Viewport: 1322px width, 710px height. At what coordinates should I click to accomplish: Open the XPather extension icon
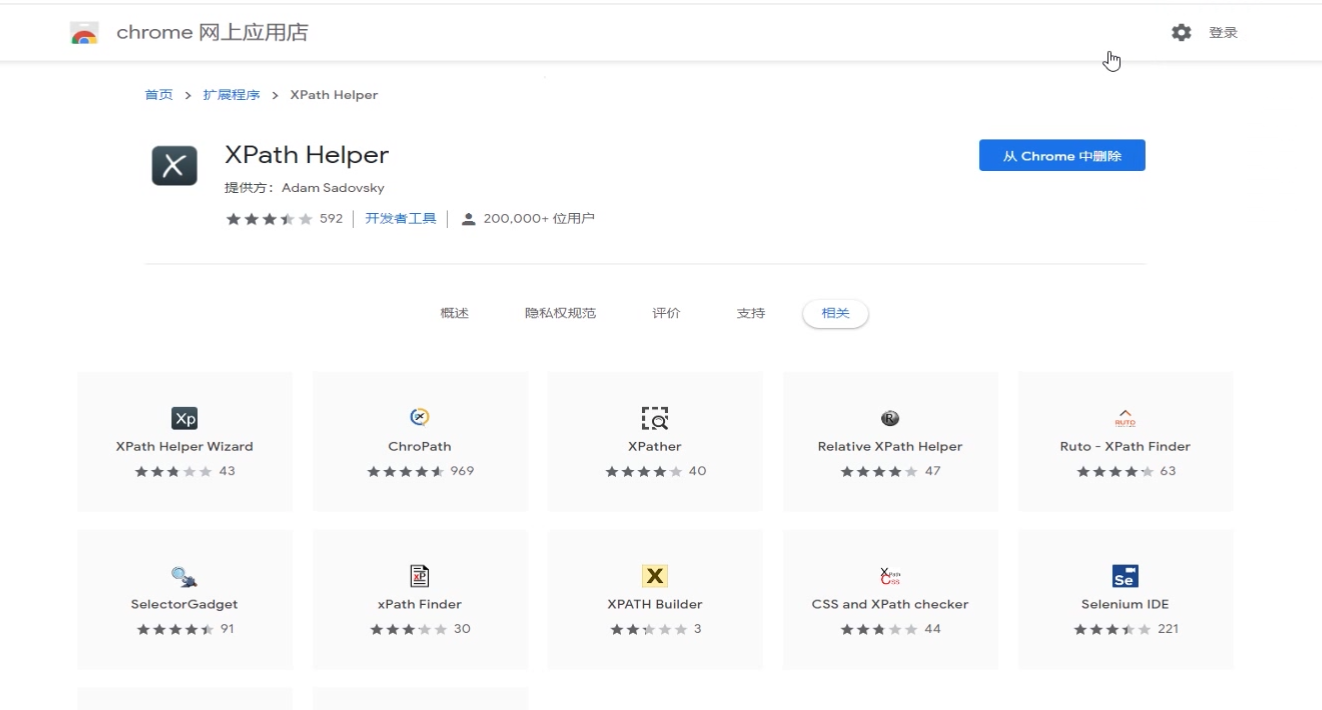pyautogui.click(x=654, y=418)
